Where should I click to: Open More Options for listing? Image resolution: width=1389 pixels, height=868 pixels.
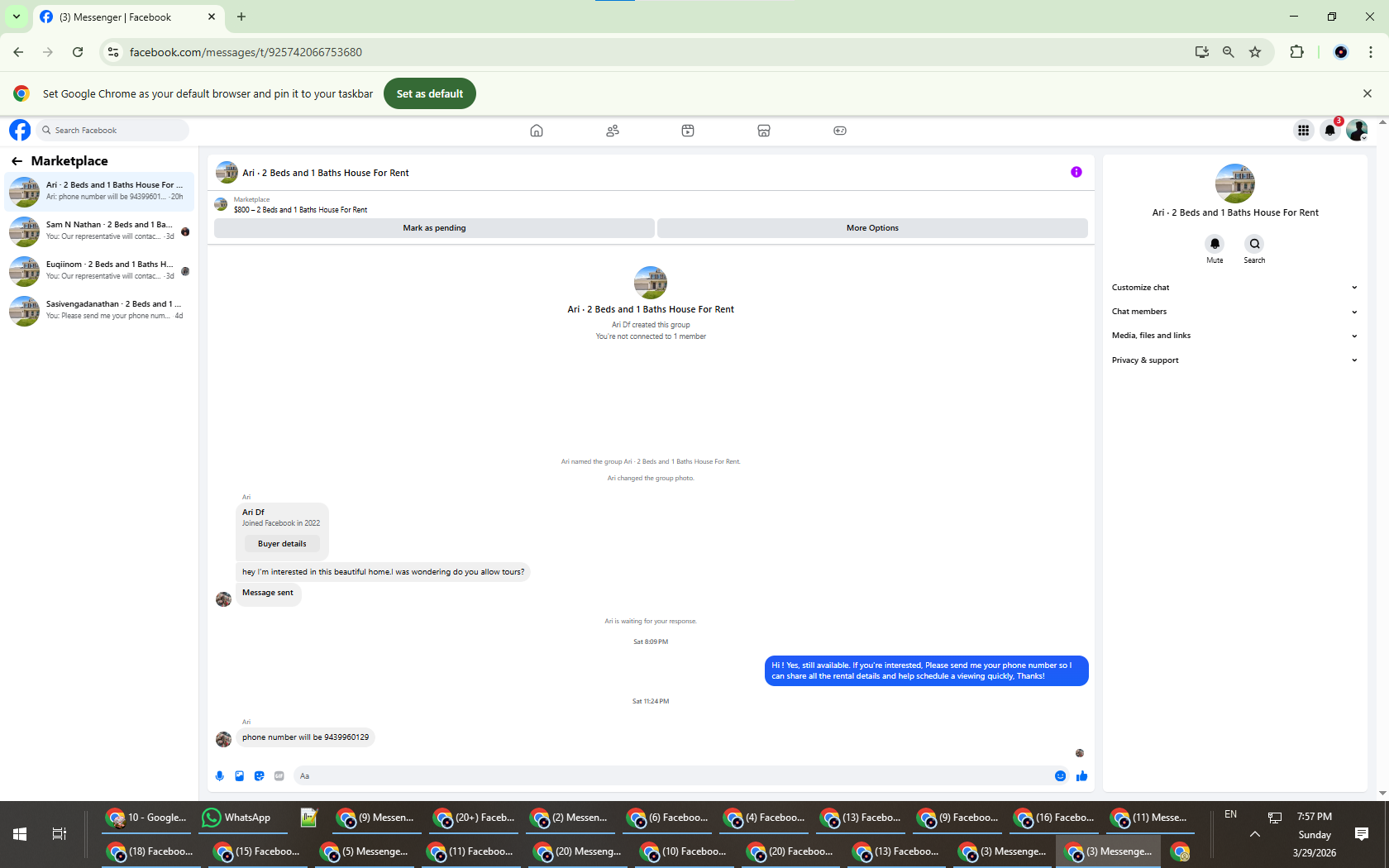click(872, 228)
